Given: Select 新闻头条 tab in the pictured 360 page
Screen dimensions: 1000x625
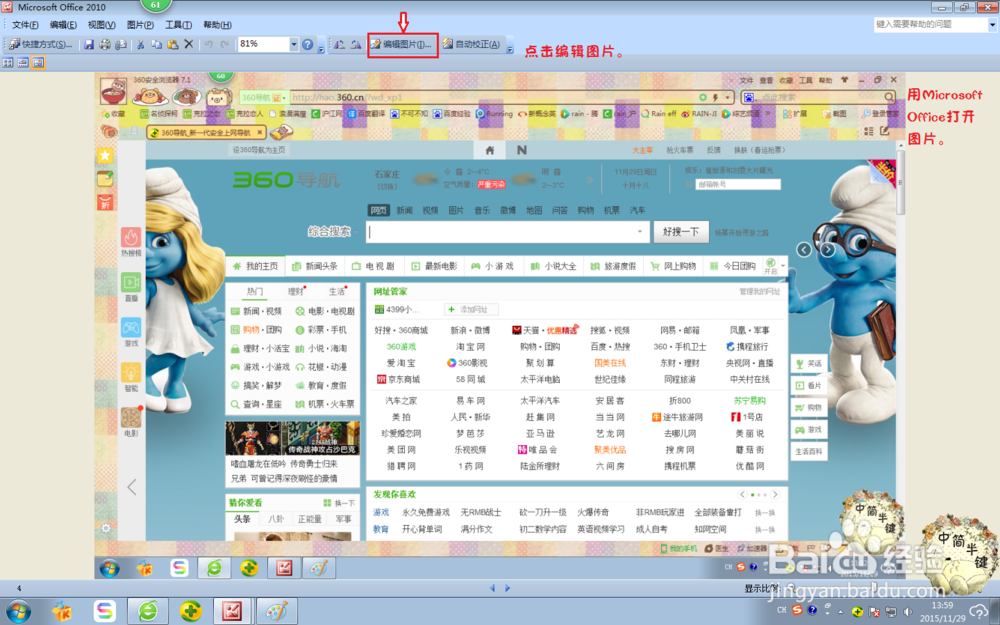Looking at the screenshot, I should tap(314, 266).
